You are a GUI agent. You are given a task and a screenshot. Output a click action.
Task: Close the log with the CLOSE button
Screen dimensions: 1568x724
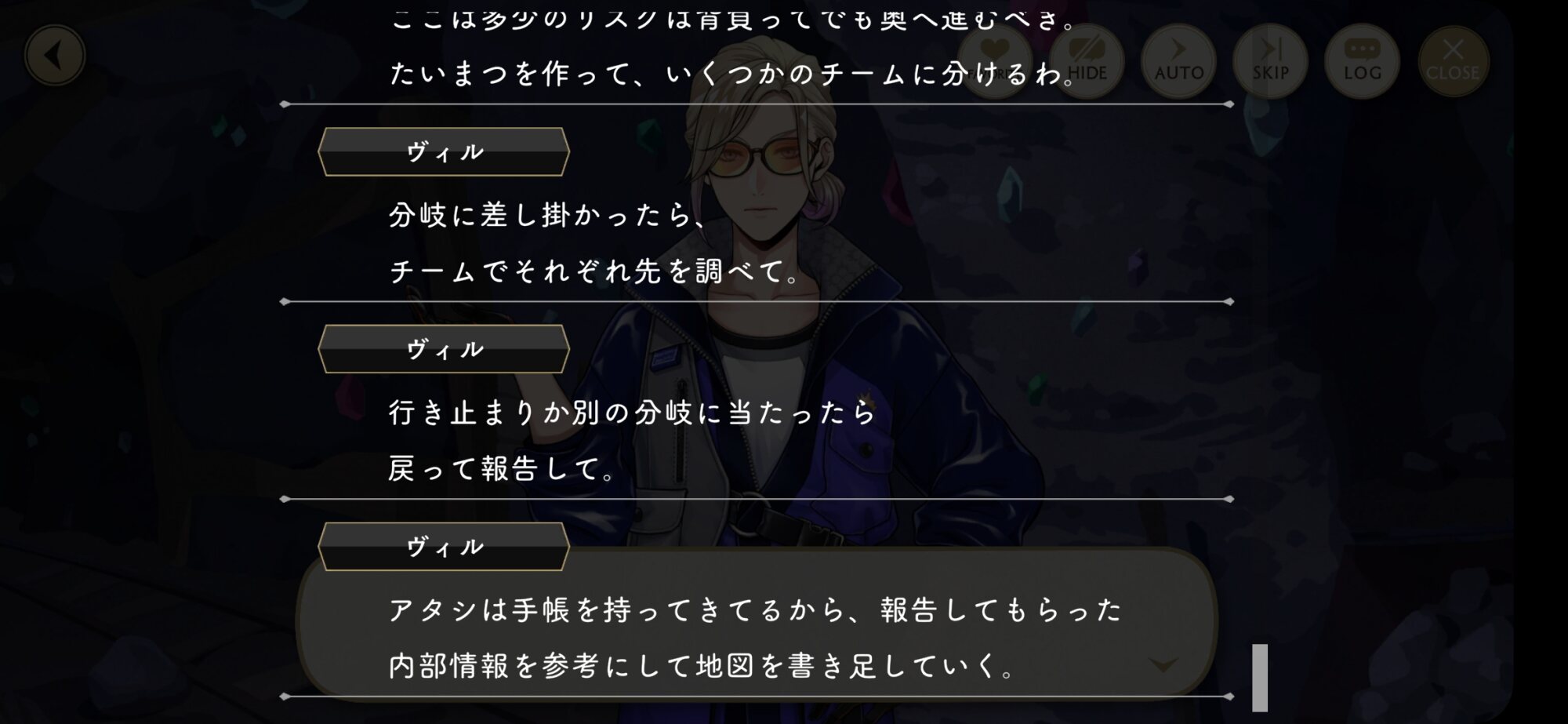point(1453,60)
